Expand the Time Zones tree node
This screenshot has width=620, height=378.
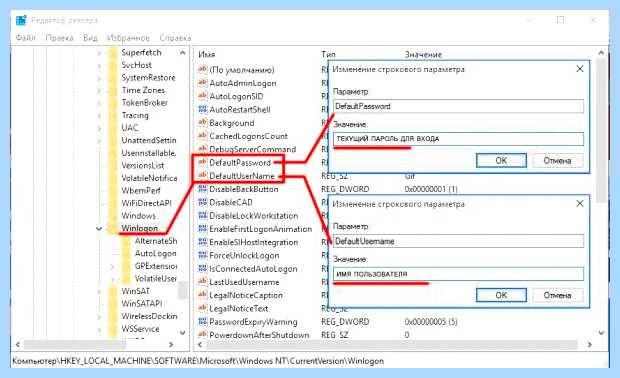click(99, 91)
